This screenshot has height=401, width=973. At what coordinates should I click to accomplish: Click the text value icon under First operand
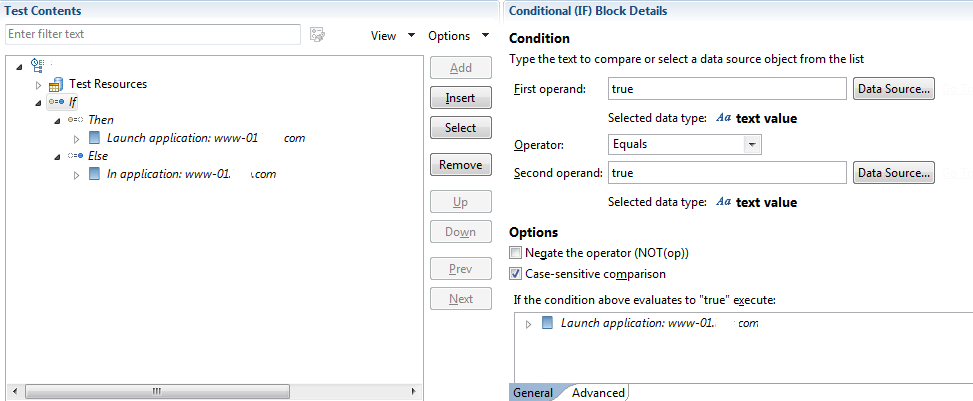(724, 118)
